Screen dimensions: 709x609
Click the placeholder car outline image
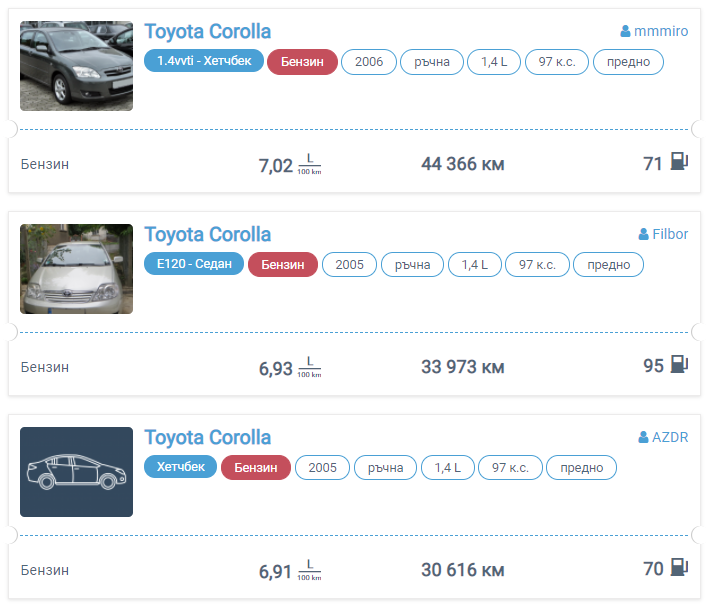(x=76, y=472)
